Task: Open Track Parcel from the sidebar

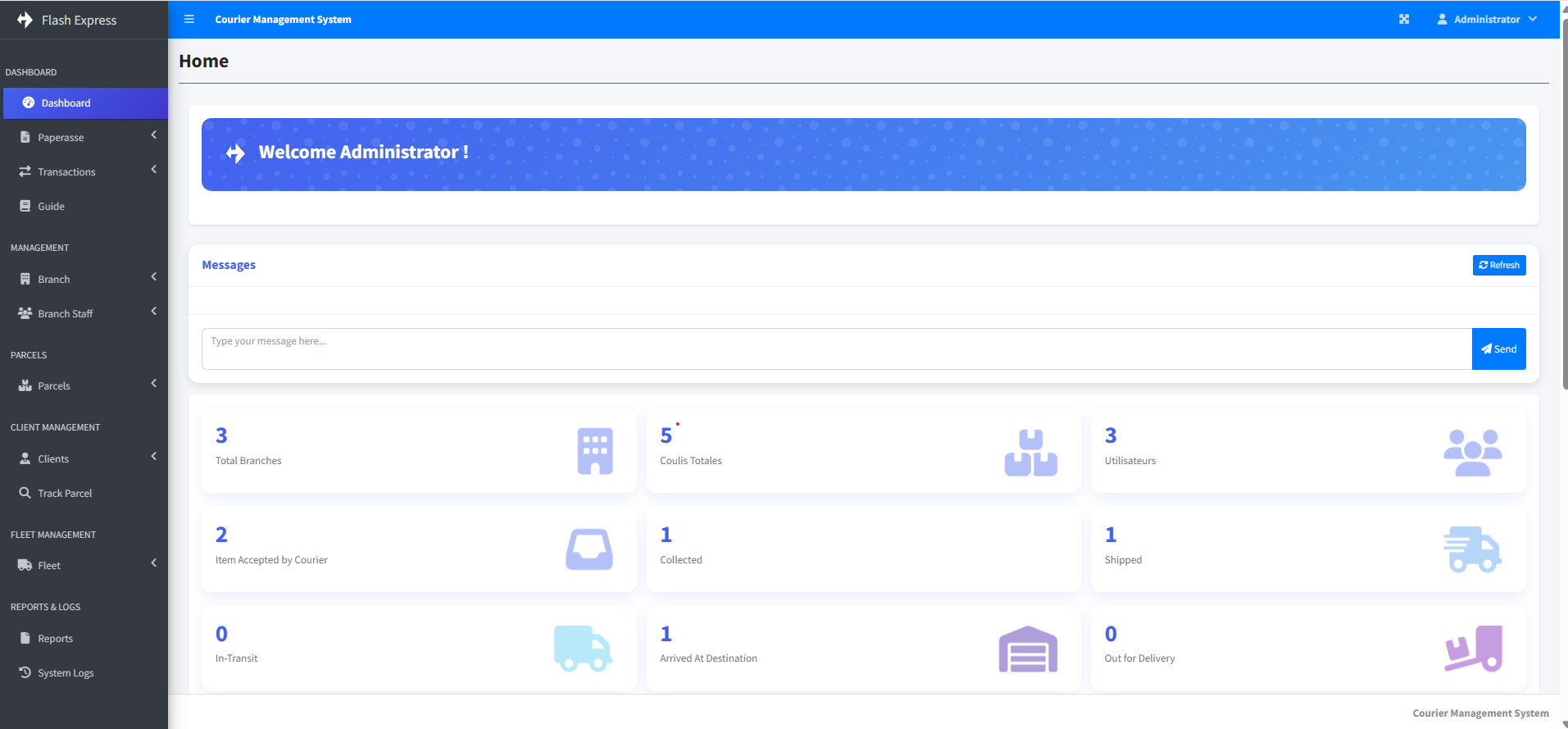Action: tap(65, 493)
